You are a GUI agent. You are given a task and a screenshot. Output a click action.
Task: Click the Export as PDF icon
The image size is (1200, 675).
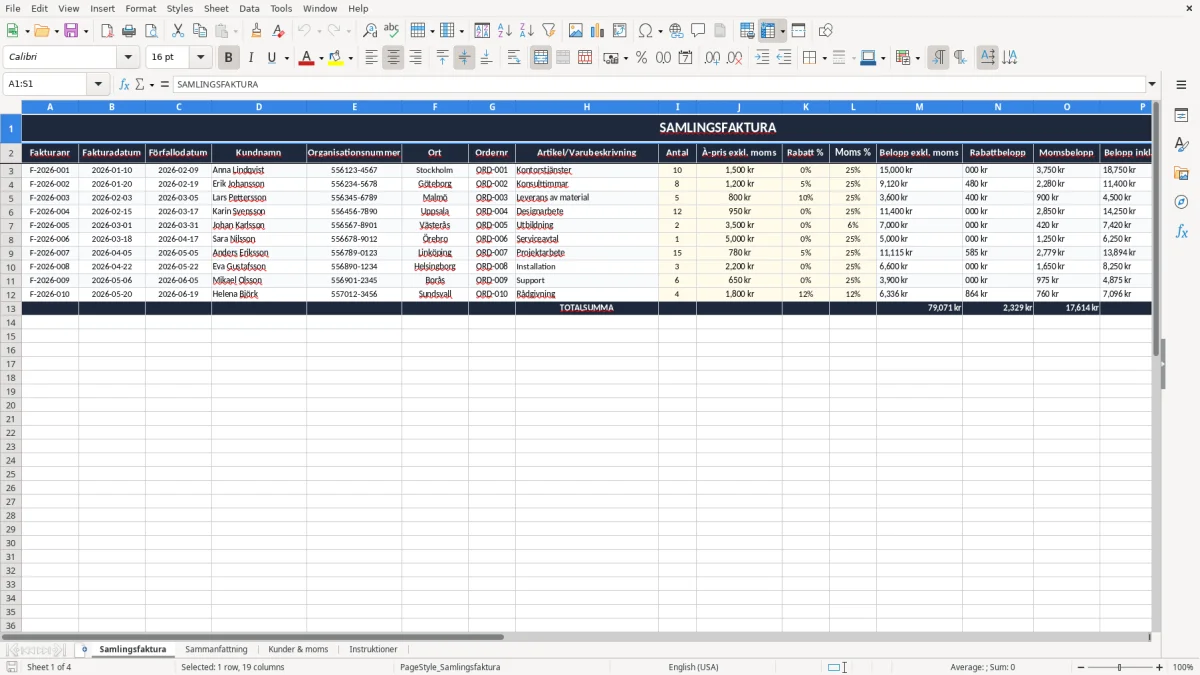(107, 31)
